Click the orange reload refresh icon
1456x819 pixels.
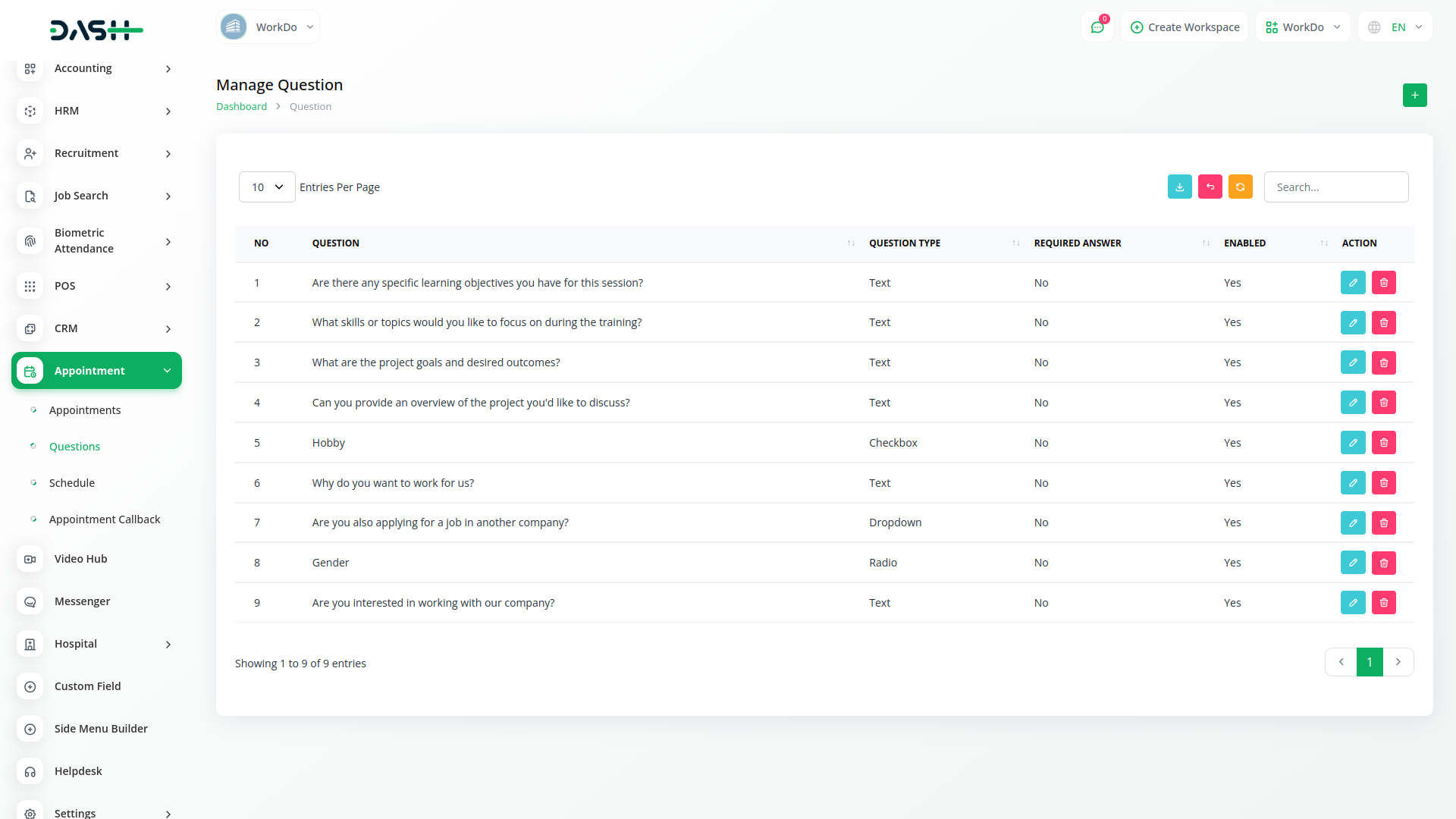point(1240,187)
